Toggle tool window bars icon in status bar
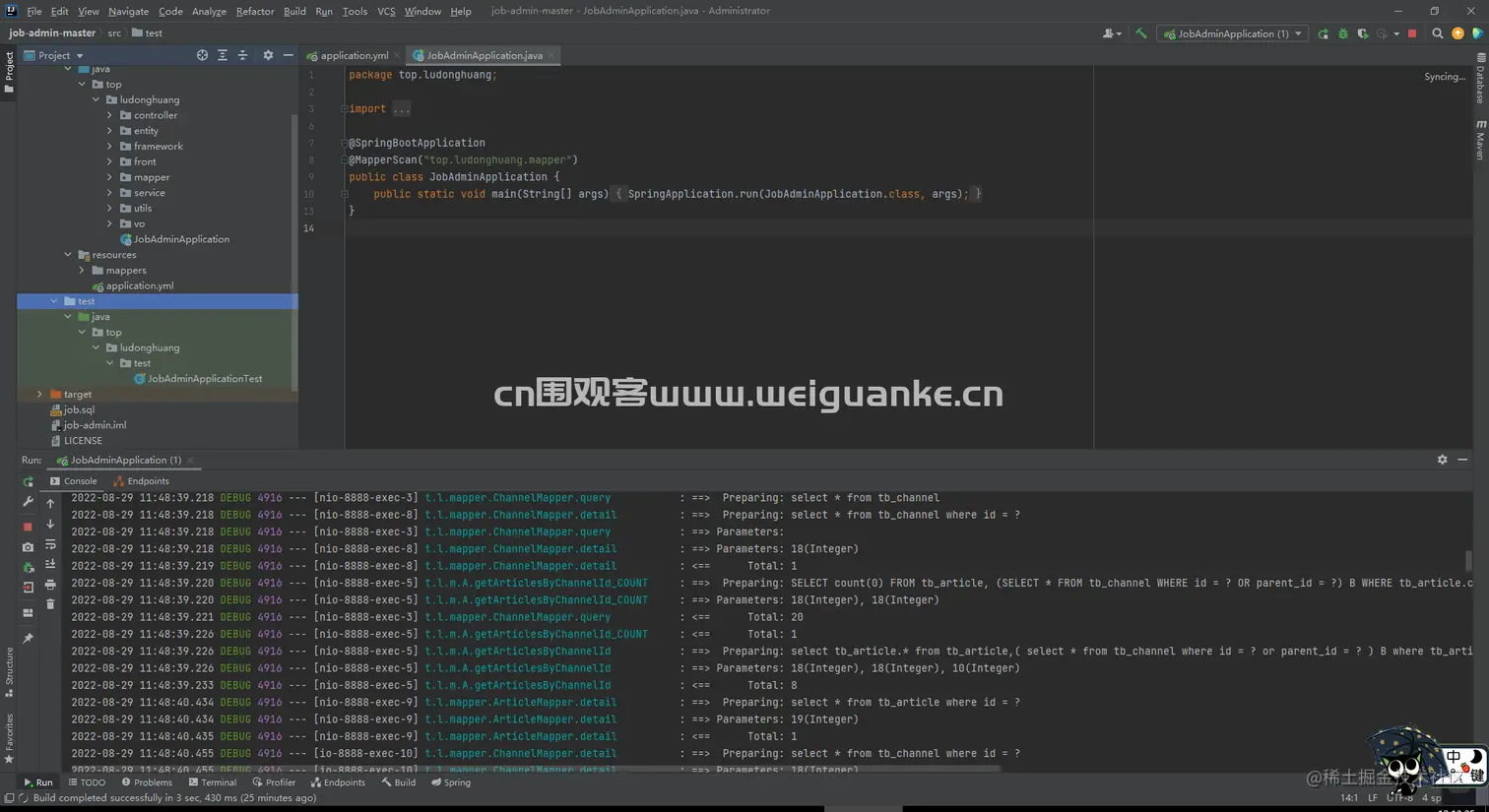Screen dimensions: 1489x812 [9, 798]
